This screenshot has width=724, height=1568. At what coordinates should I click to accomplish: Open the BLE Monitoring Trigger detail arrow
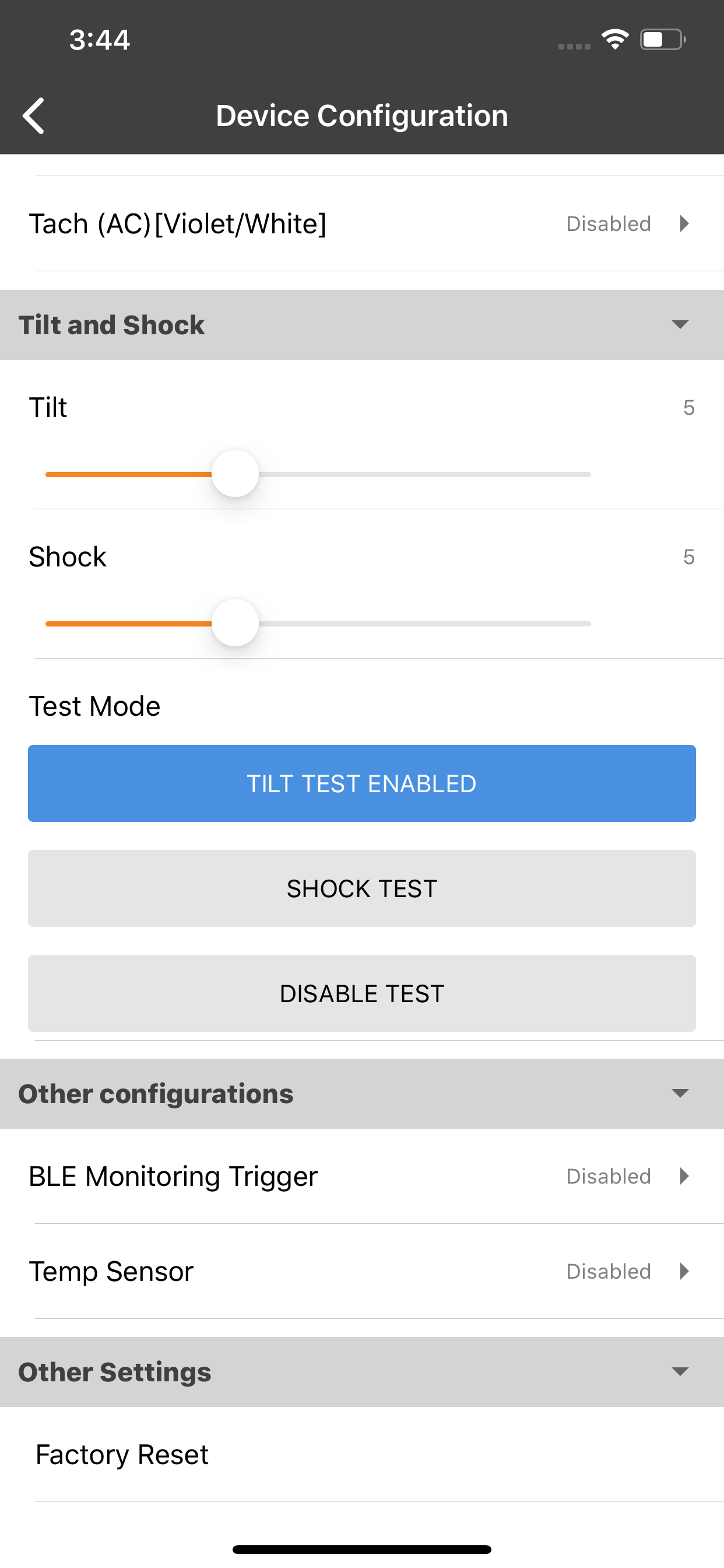tap(684, 1176)
